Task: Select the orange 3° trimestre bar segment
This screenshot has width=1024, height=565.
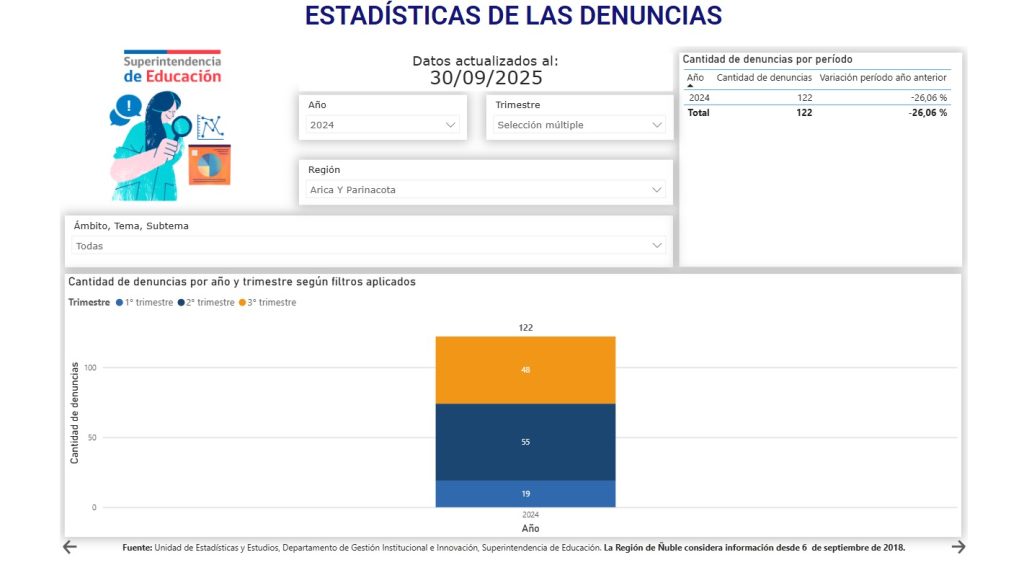Action: point(525,370)
